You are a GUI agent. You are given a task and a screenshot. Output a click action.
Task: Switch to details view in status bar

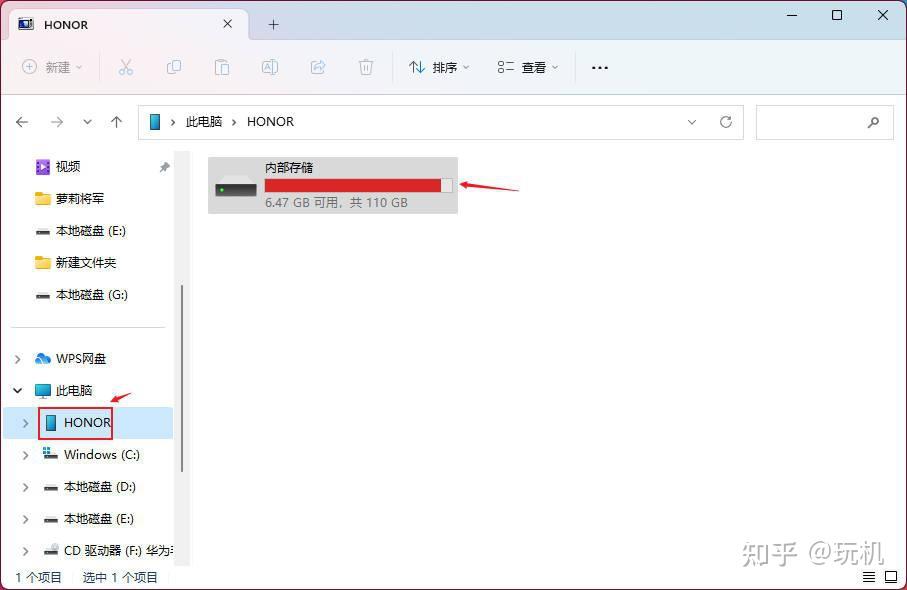coord(869,577)
